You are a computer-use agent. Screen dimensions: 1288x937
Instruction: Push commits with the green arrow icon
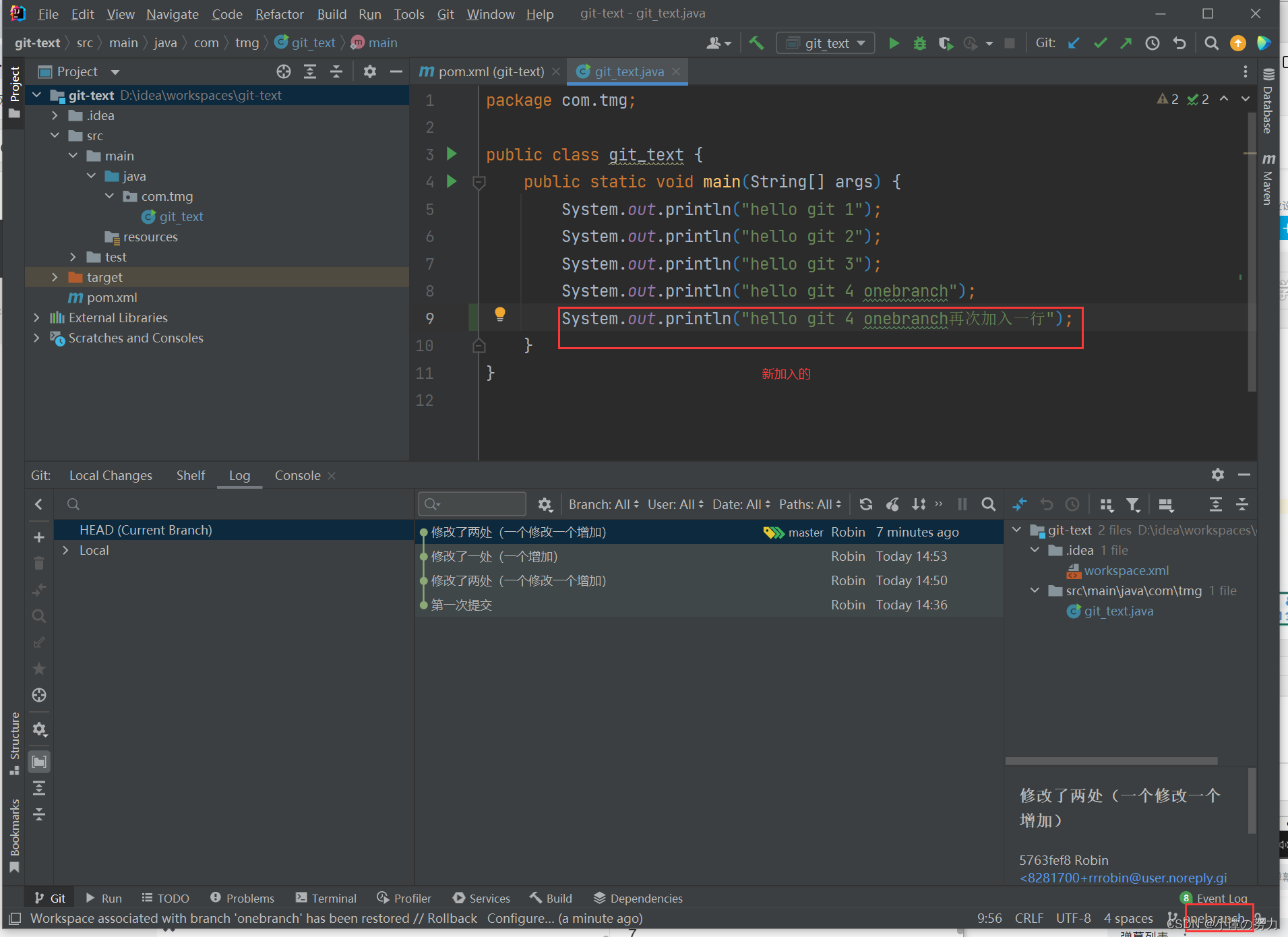[x=1126, y=43]
